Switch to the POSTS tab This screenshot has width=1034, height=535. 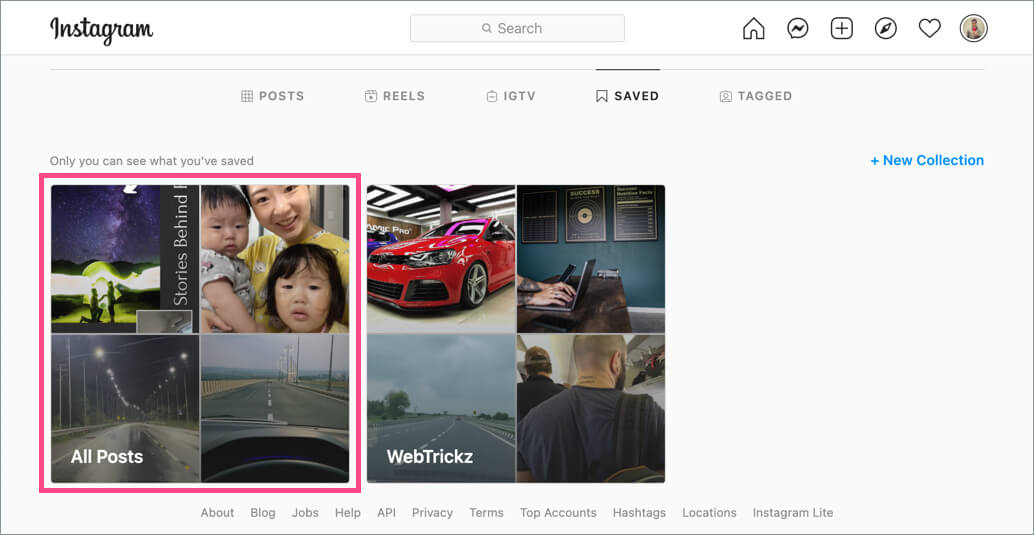coord(272,96)
